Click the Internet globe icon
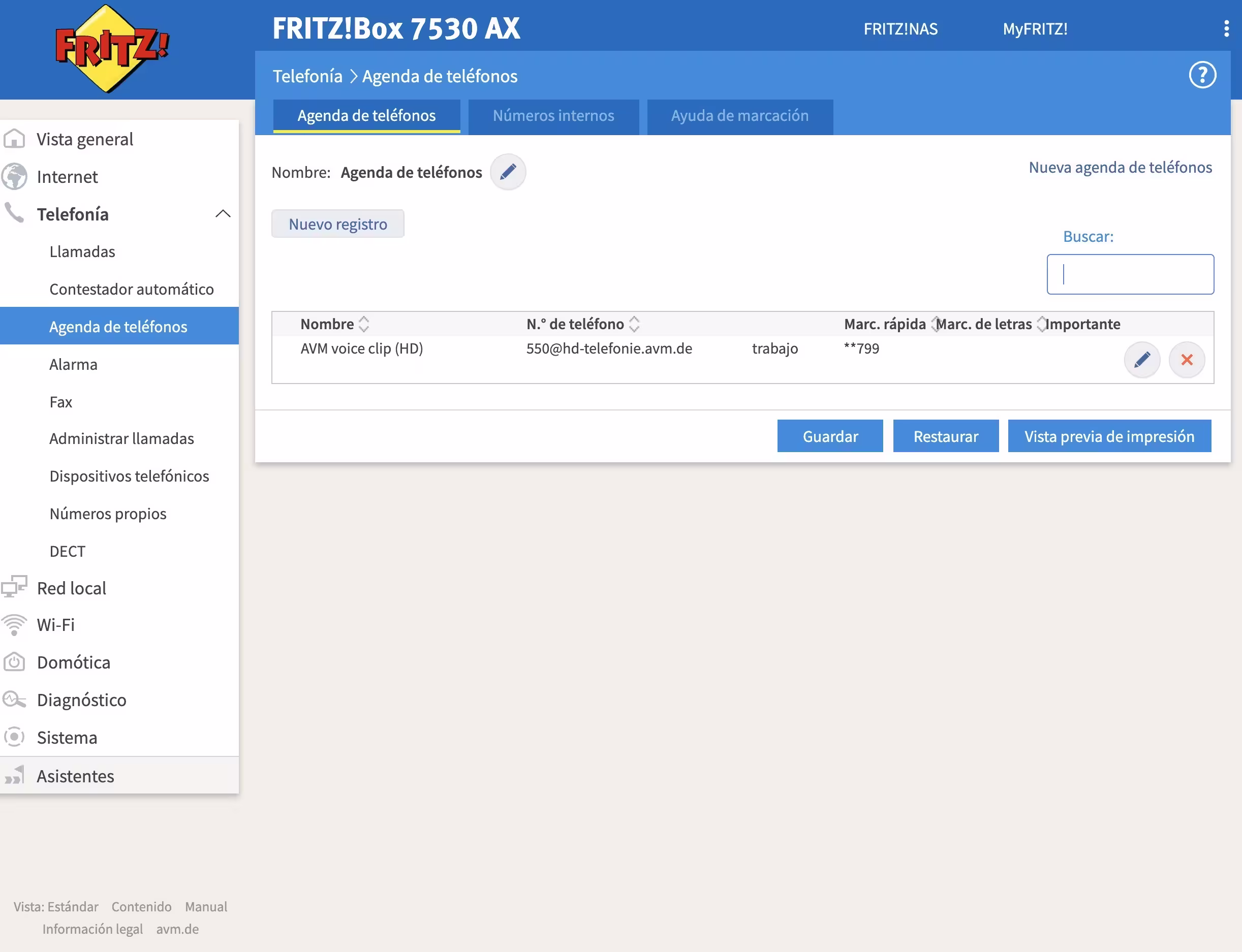 [14, 176]
